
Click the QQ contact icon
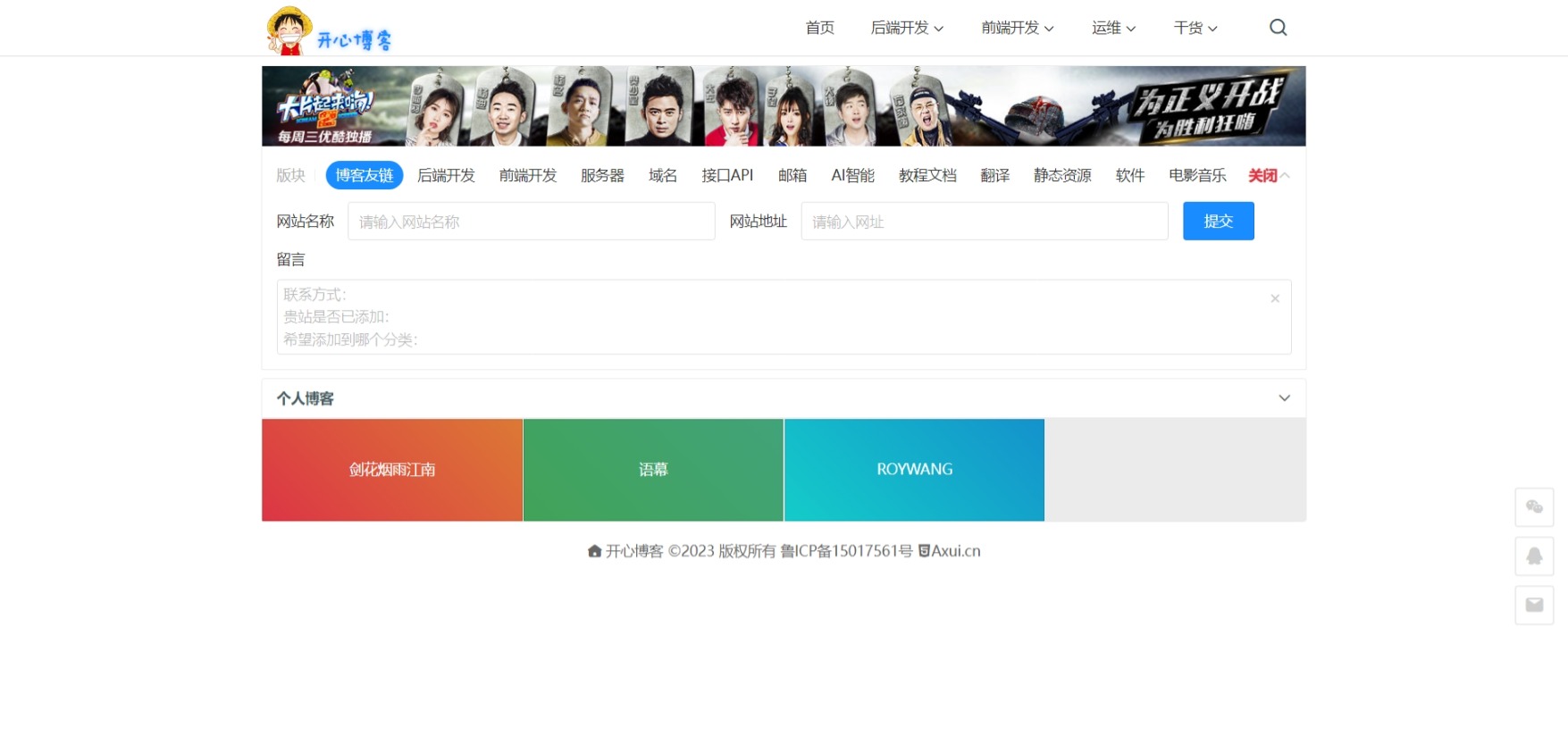coord(1534,556)
